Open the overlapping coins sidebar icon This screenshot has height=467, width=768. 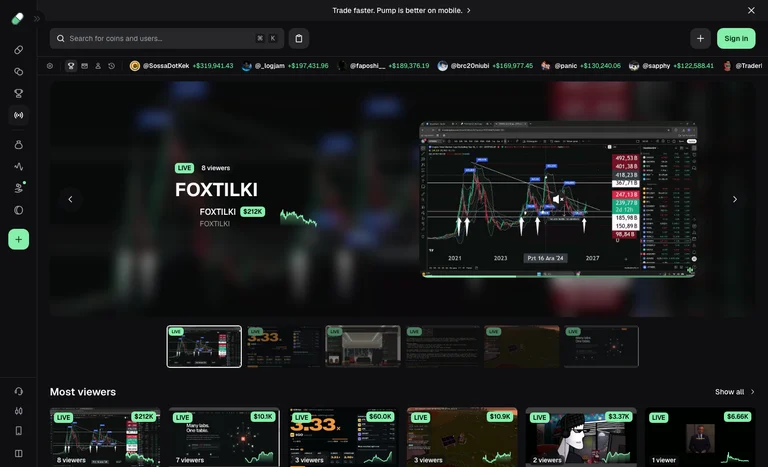(x=19, y=72)
